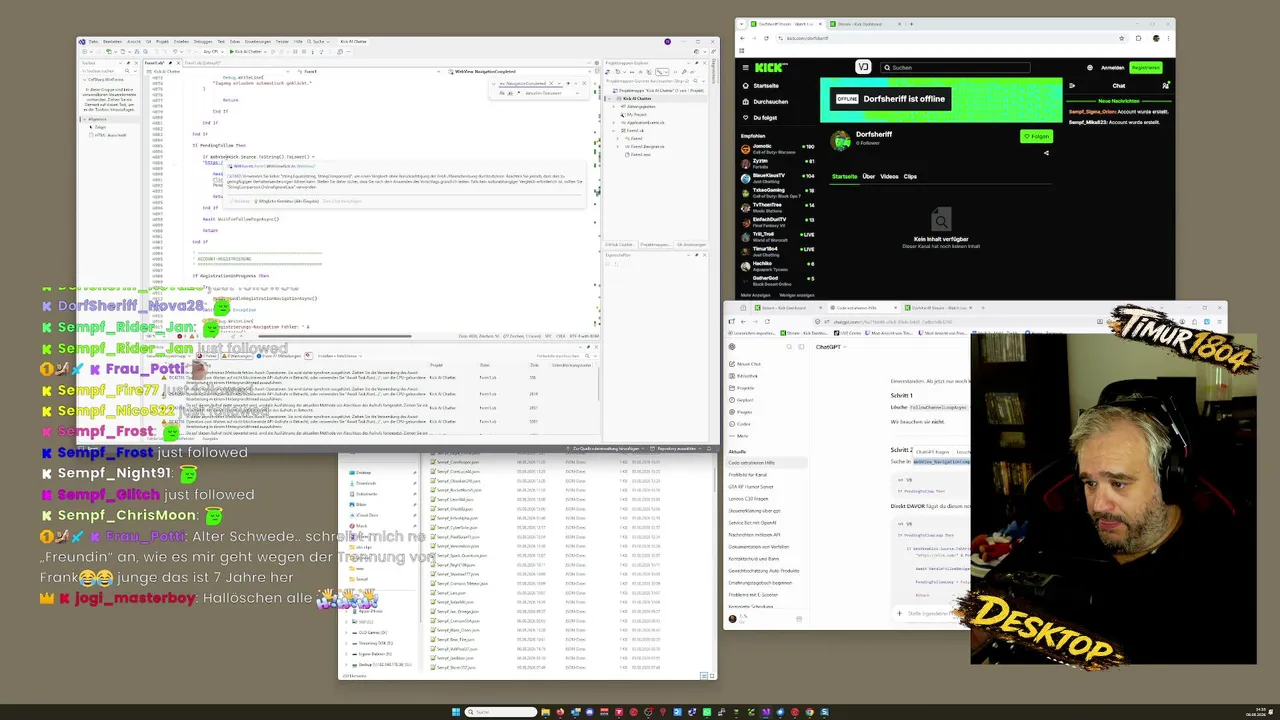Click the green Folgen button
The width and height of the screenshot is (1280, 720).
click(1036, 136)
